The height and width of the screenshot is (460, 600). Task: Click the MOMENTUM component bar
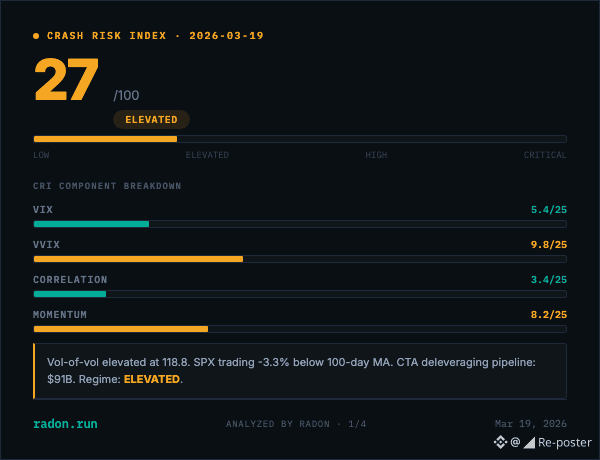pyautogui.click(x=300, y=329)
